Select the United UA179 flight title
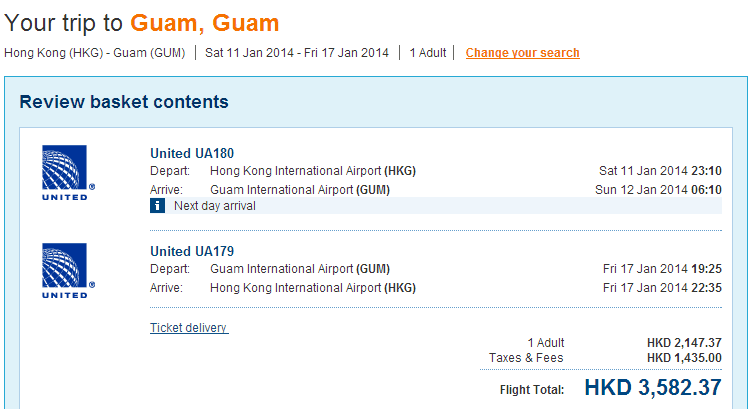Image resolution: width=754 pixels, height=409 pixels. click(192, 251)
